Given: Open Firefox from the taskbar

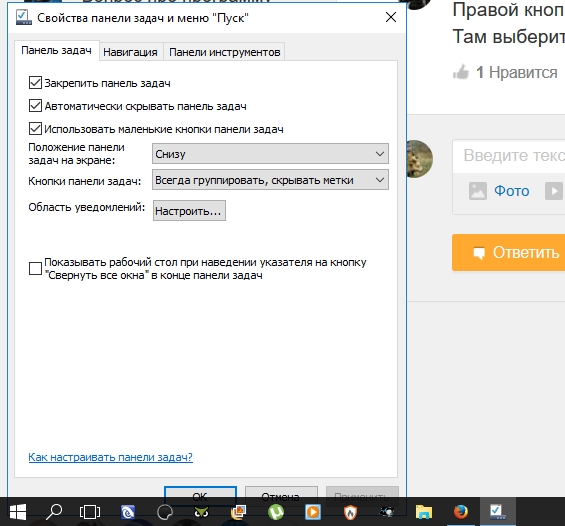Looking at the screenshot, I should [461, 512].
